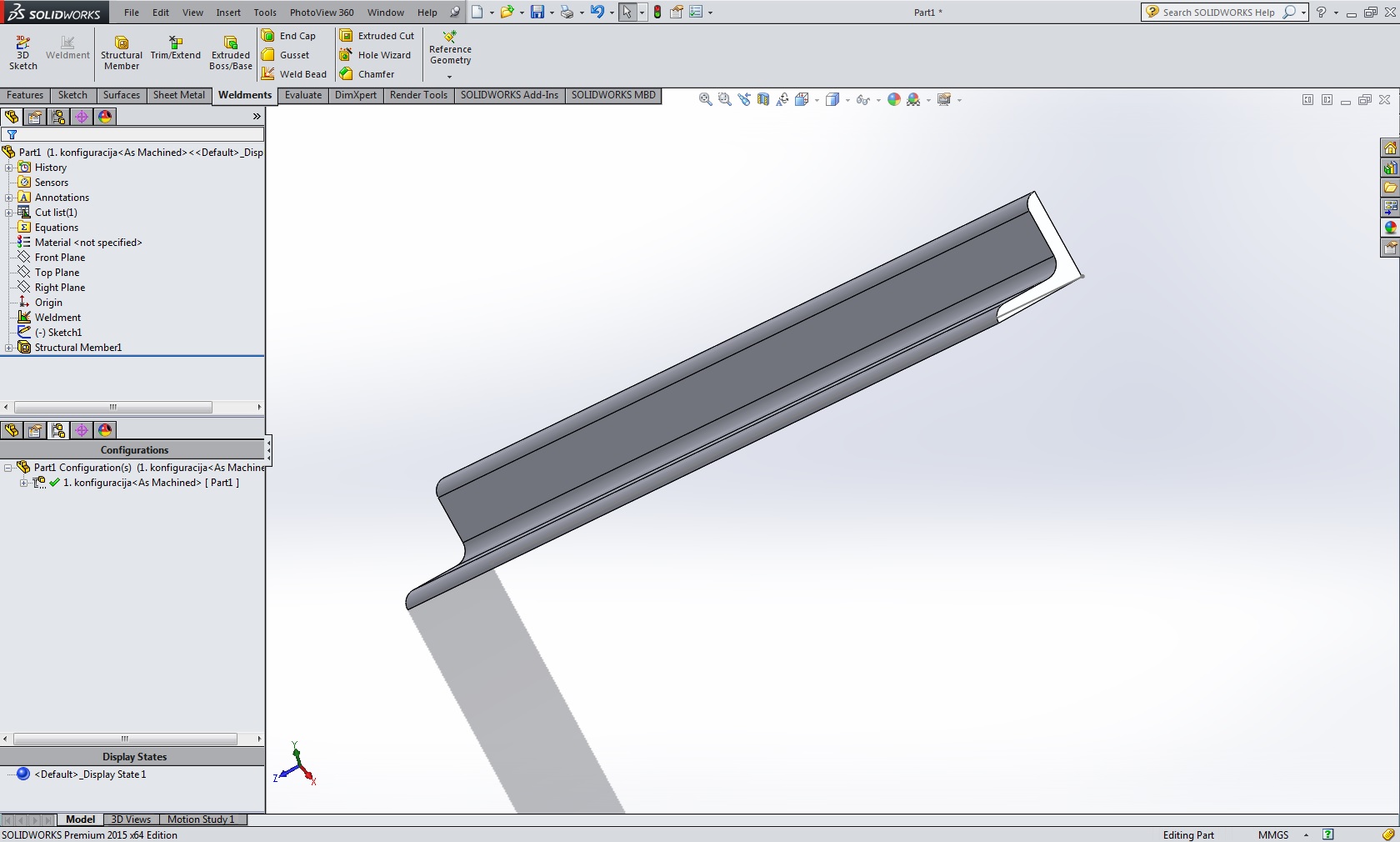Select the Front Plane tree item

tap(60, 258)
